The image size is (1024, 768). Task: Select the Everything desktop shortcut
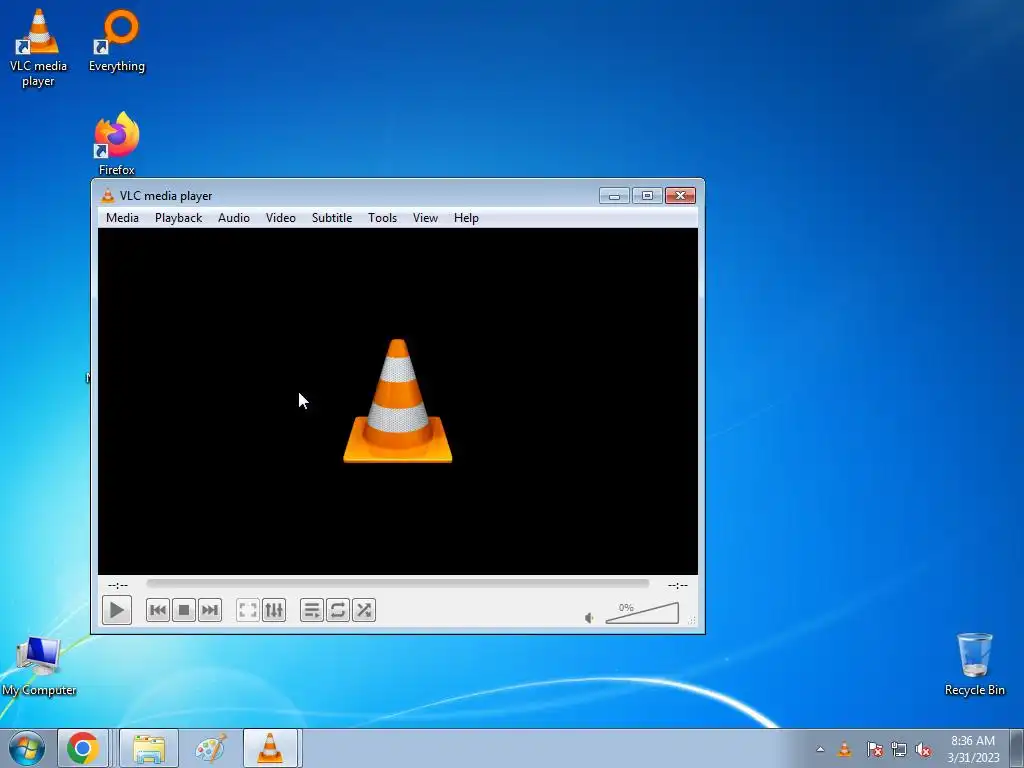point(117,40)
